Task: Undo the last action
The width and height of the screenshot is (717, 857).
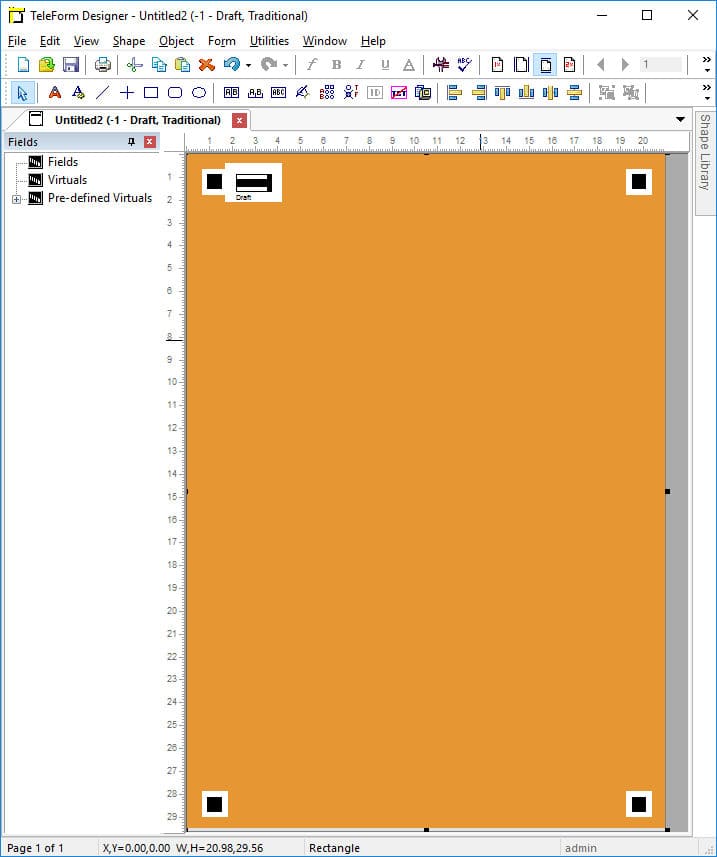Action: (232, 64)
